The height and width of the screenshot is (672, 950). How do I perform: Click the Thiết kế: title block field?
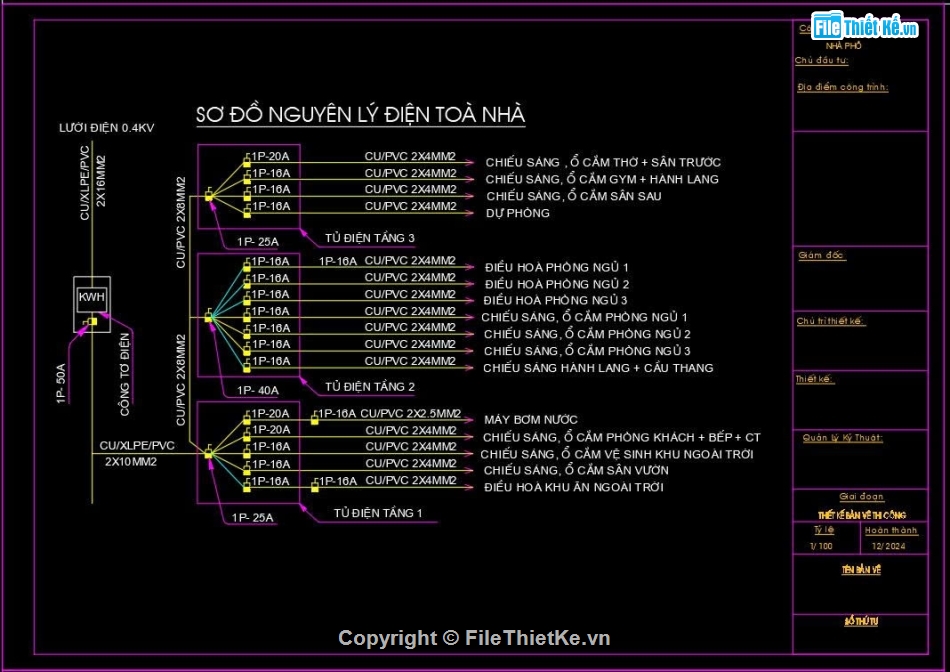click(x=815, y=379)
